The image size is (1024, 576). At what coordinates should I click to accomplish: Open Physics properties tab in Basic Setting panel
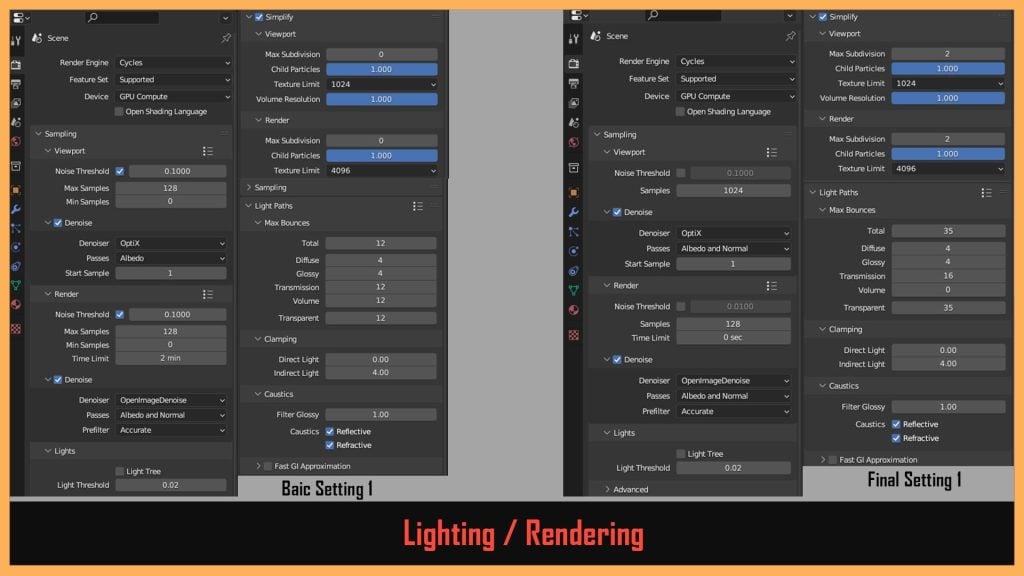[16, 247]
